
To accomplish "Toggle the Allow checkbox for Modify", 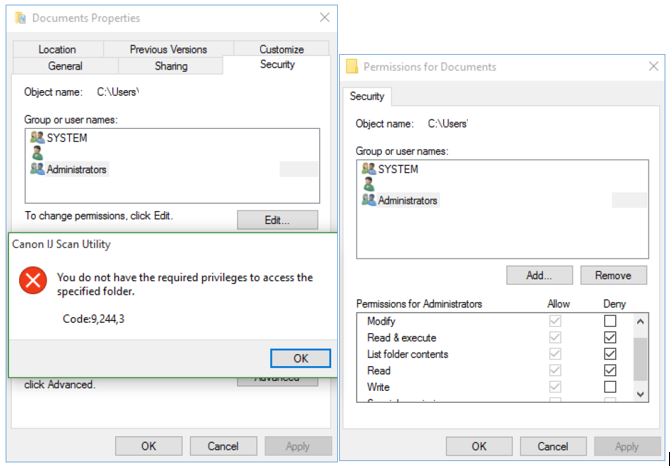I will [555, 321].
